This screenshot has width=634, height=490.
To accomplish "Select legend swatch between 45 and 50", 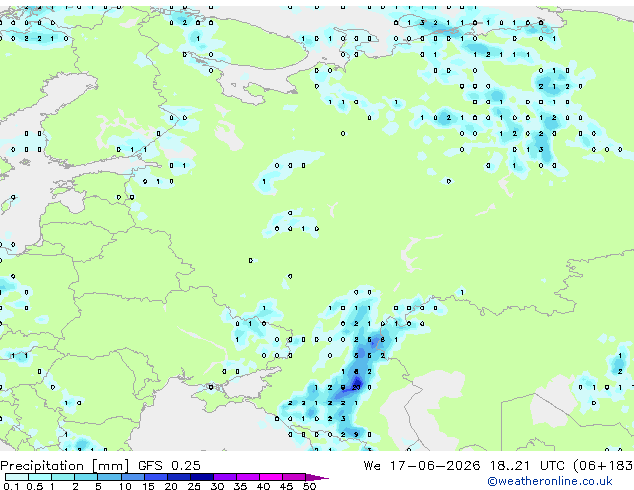I will pos(294,477).
